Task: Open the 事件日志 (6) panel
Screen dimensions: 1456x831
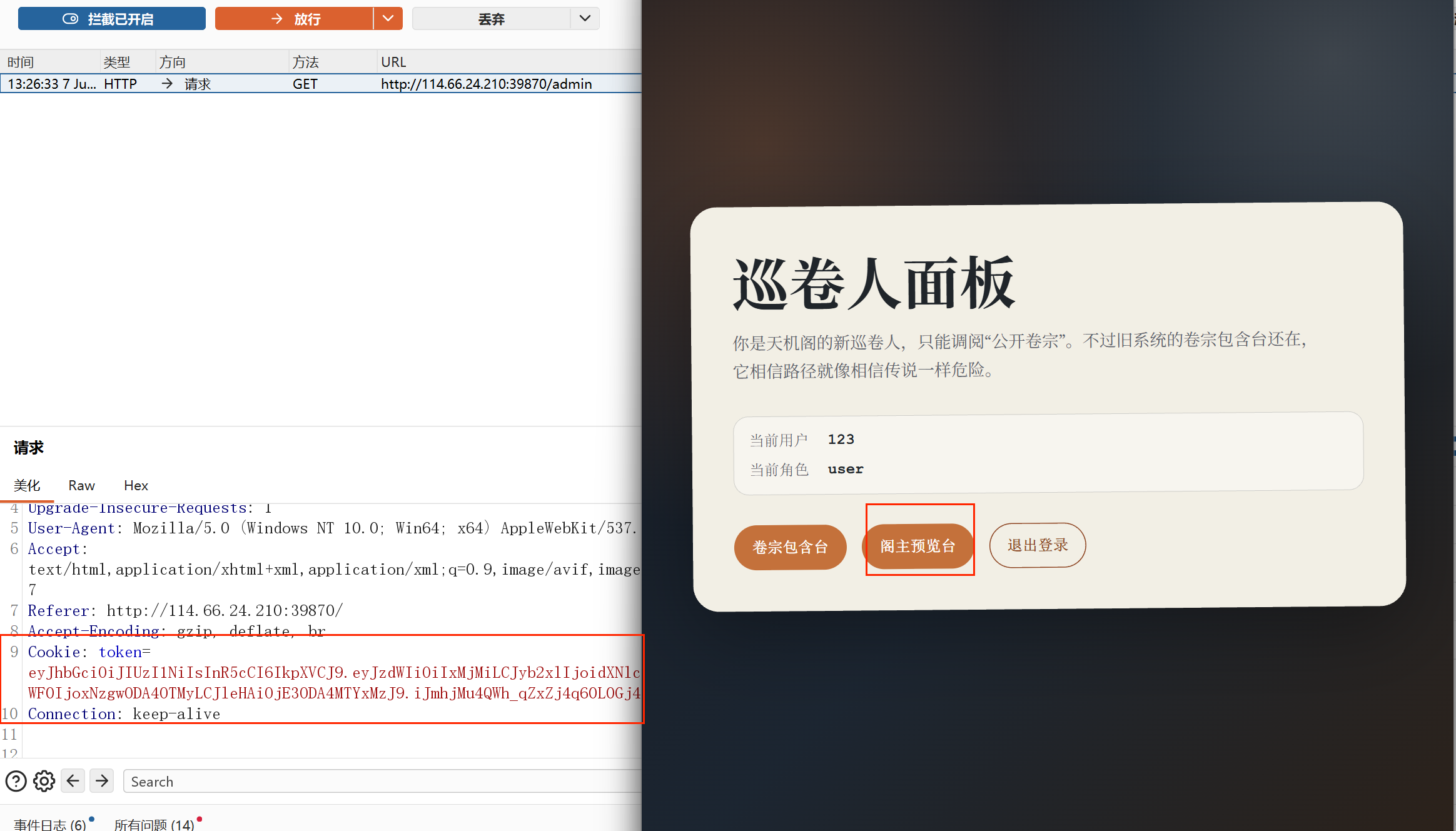Action: pyautogui.click(x=50, y=824)
